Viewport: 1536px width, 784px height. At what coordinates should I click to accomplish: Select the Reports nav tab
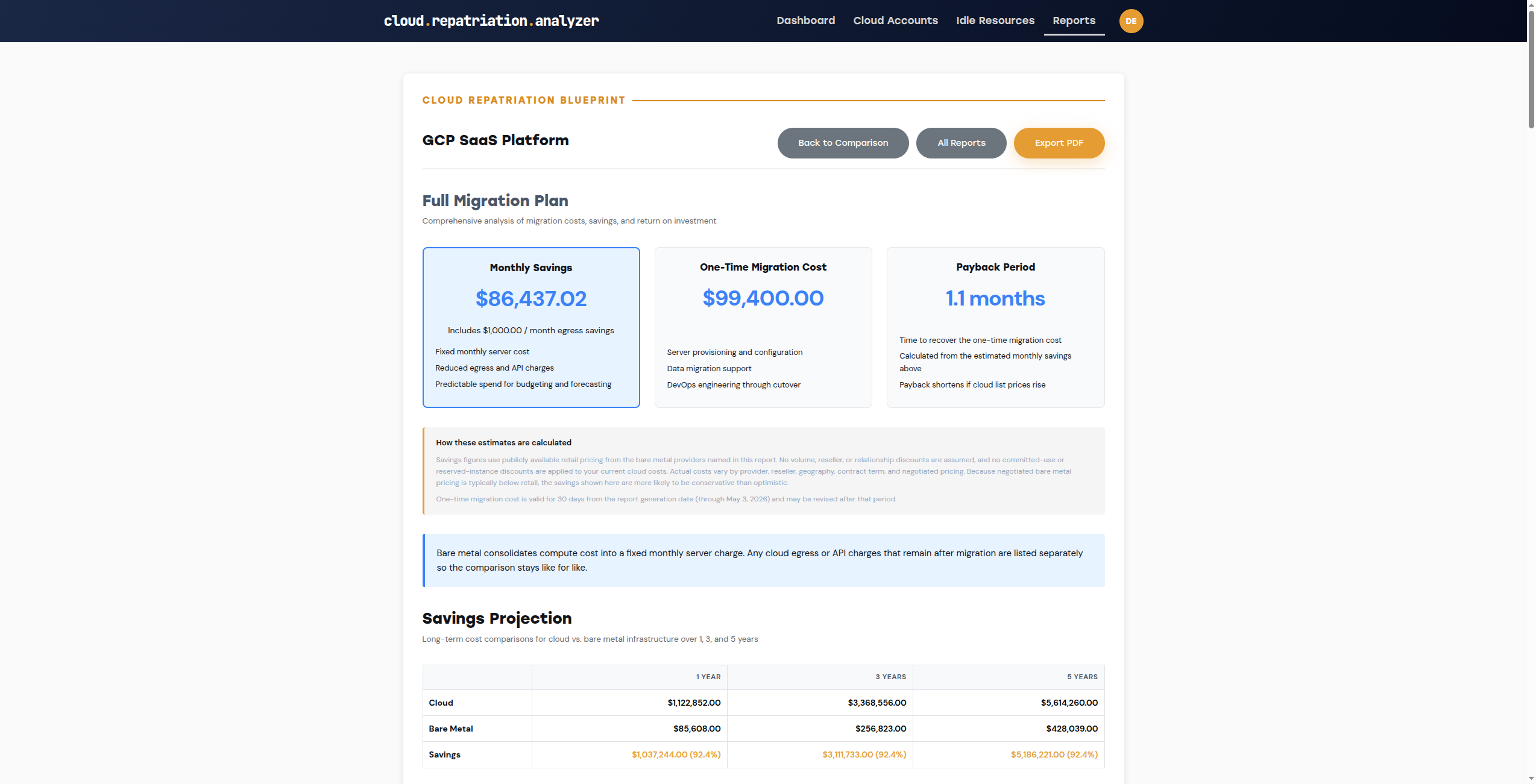click(1074, 20)
